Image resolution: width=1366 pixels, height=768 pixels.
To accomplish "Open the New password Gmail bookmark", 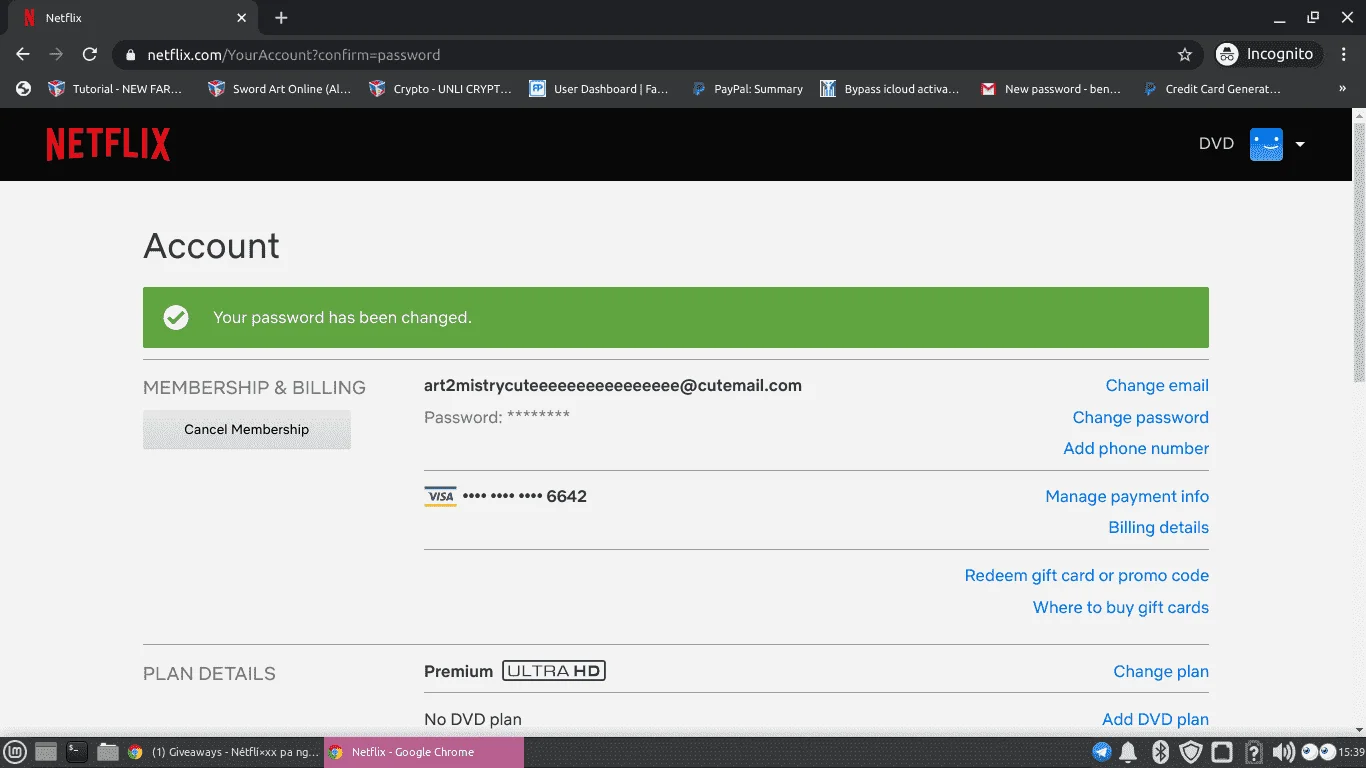I will coord(1051,89).
